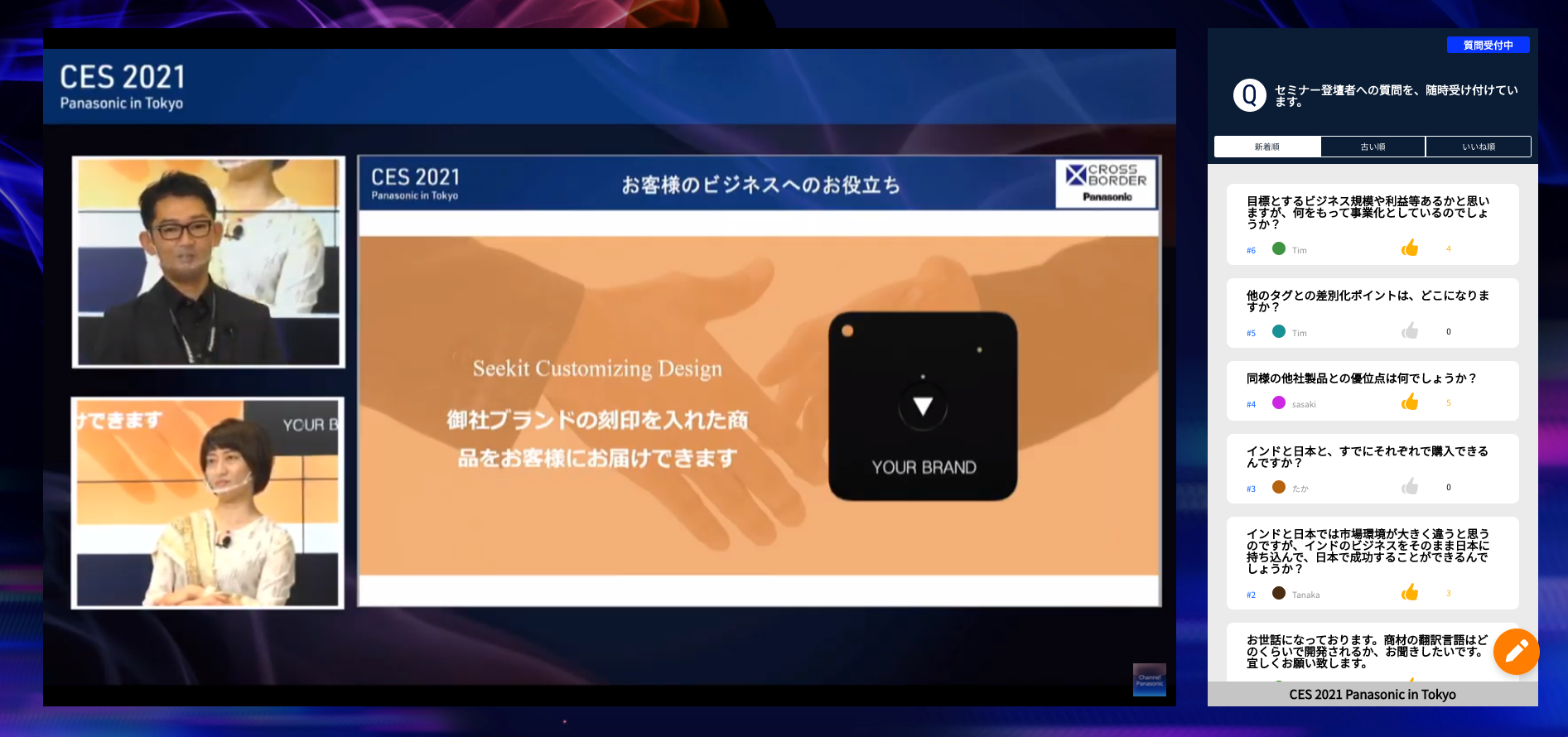The image size is (1568, 737).
Task: Click the like count 4 on question #6
Action: (1449, 248)
